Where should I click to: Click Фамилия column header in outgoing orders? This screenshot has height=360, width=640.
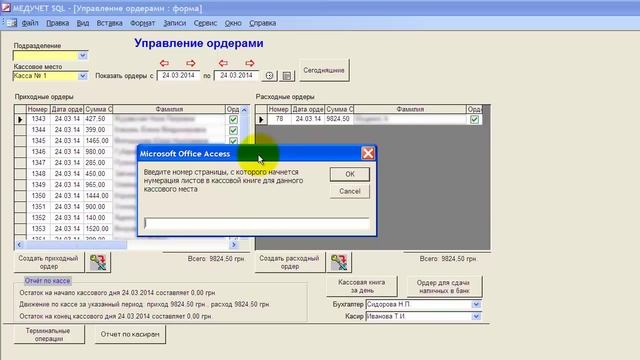[x=410, y=109]
